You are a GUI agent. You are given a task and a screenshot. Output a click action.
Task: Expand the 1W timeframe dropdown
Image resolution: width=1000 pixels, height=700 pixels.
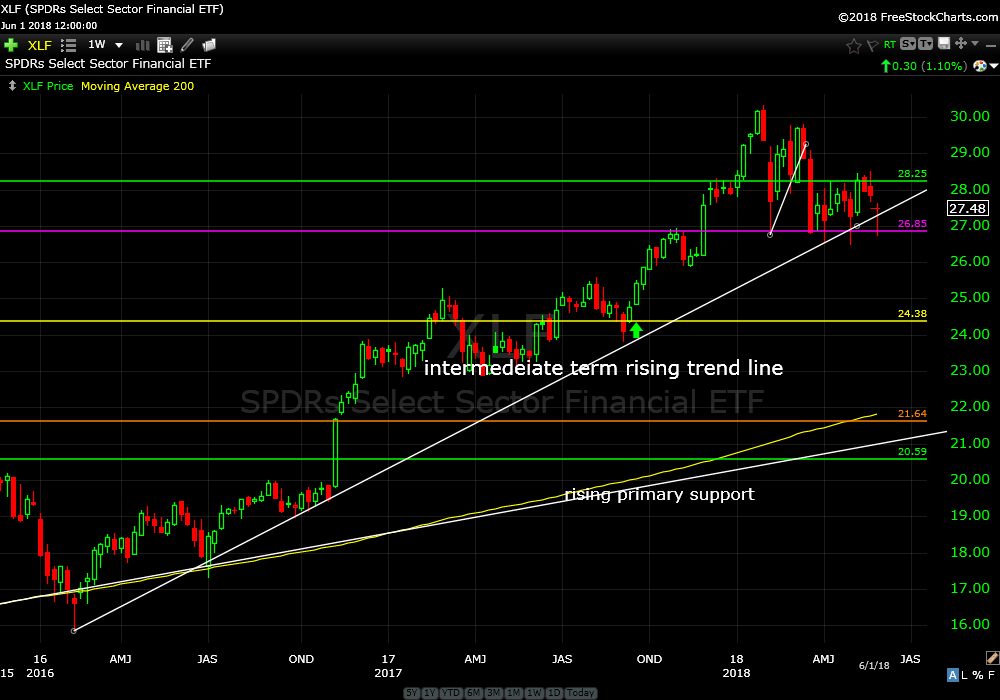118,45
